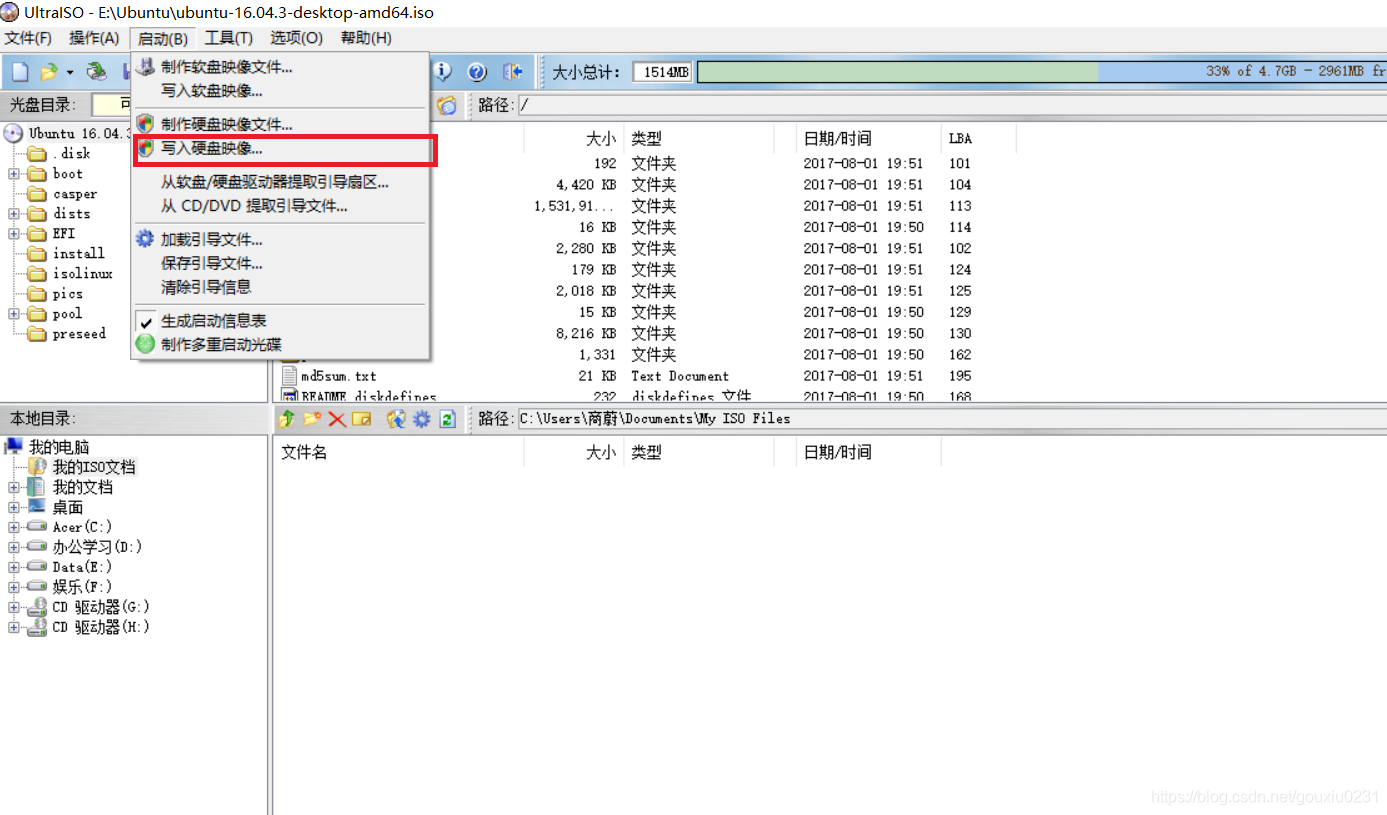1387x815 pixels.
Task: Click the rename icon in local toolbar
Action: pyautogui.click(x=361, y=419)
